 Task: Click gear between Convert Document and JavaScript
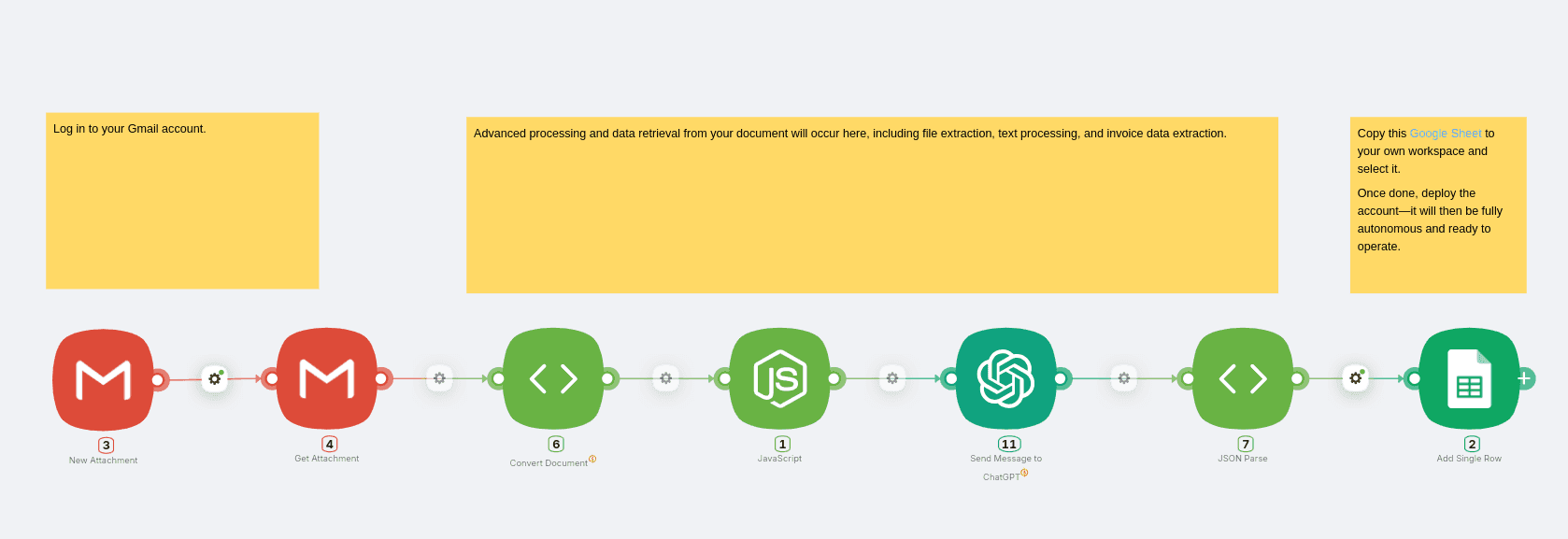[x=665, y=378]
